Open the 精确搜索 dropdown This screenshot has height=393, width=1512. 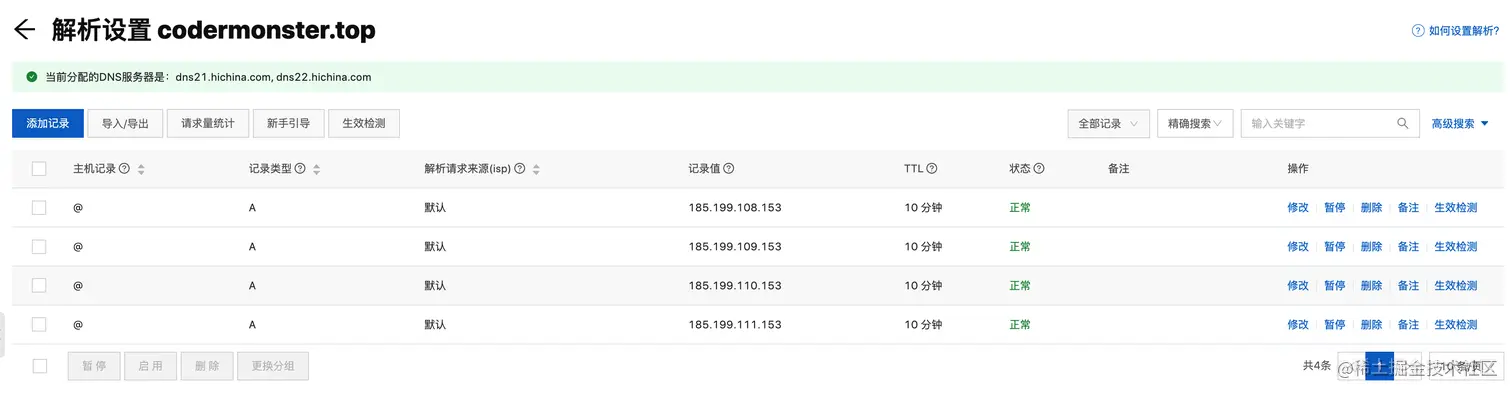[1195, 124]
